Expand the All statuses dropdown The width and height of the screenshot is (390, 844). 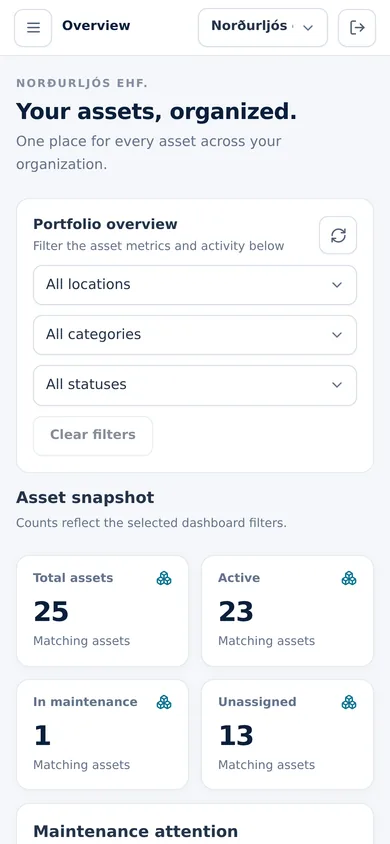pos(195,385)
